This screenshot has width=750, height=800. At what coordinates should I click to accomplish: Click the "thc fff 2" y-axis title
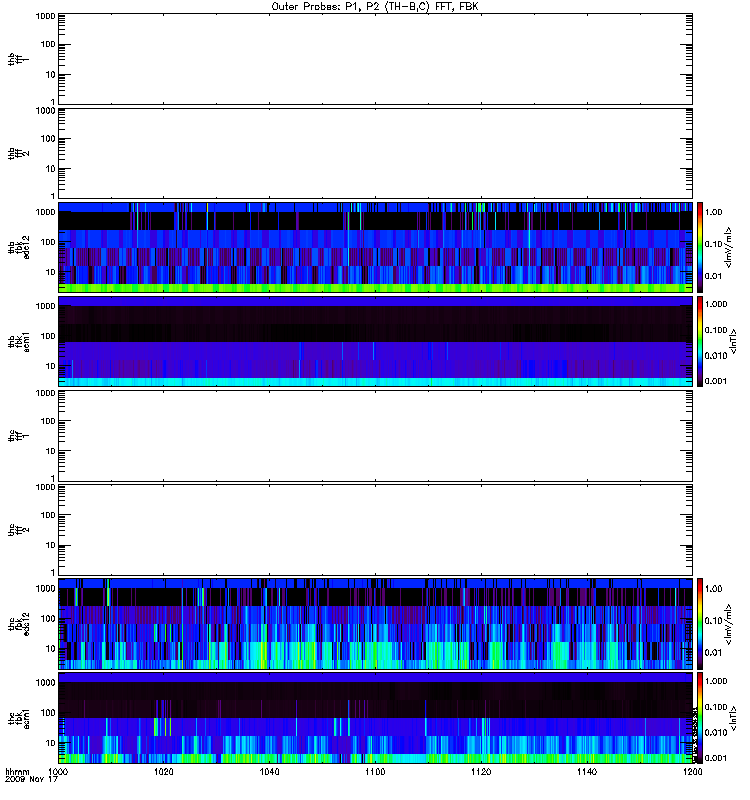tap(19, 530)
